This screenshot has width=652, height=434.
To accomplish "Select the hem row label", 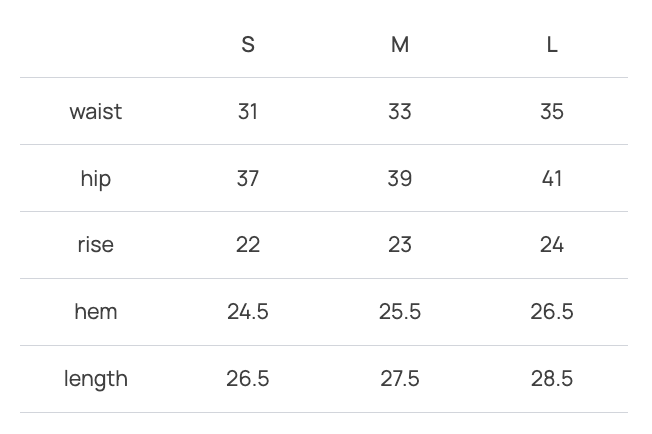I will (x=96, y=312).
